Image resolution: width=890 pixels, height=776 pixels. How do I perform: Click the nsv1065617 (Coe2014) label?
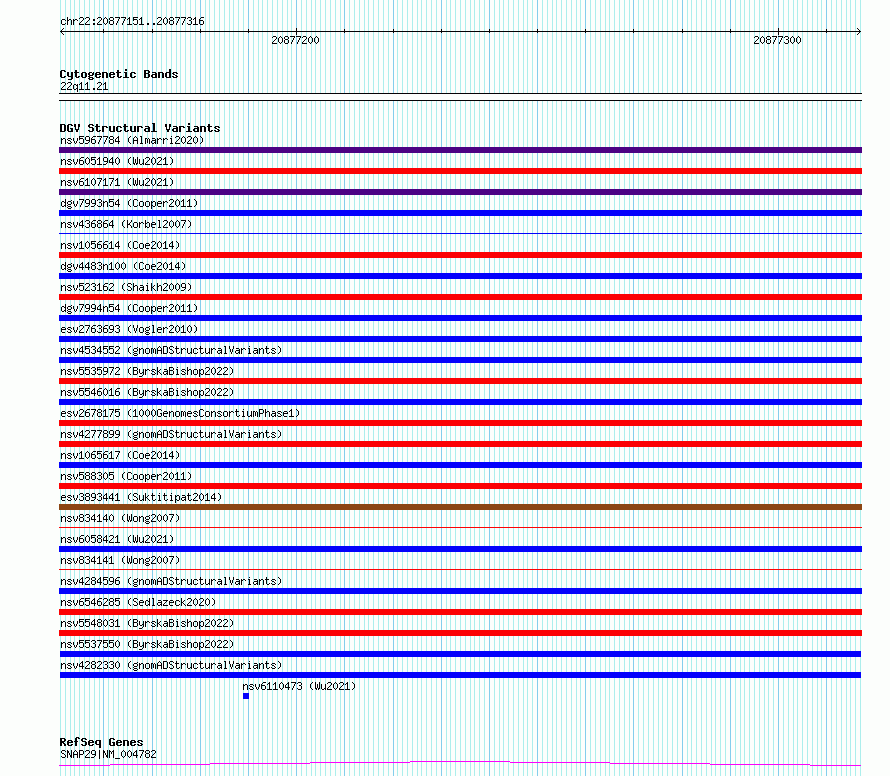tap(120, 455)
